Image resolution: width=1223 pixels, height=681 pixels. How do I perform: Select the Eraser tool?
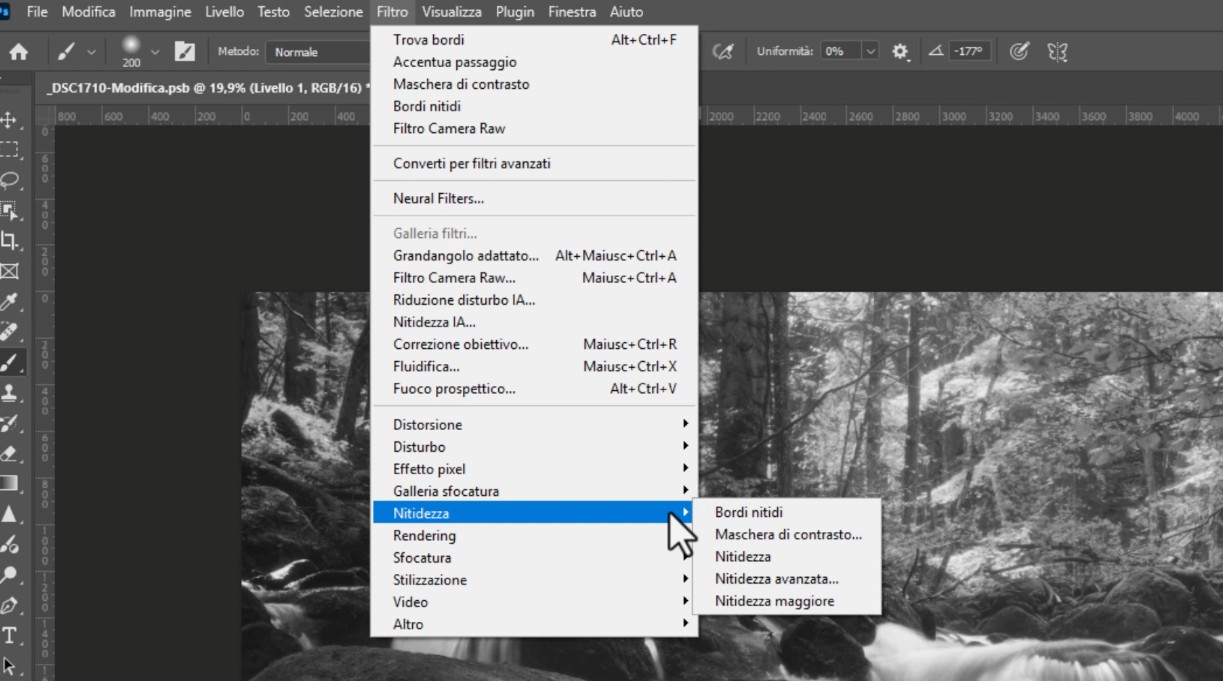(x=10, y=453)
